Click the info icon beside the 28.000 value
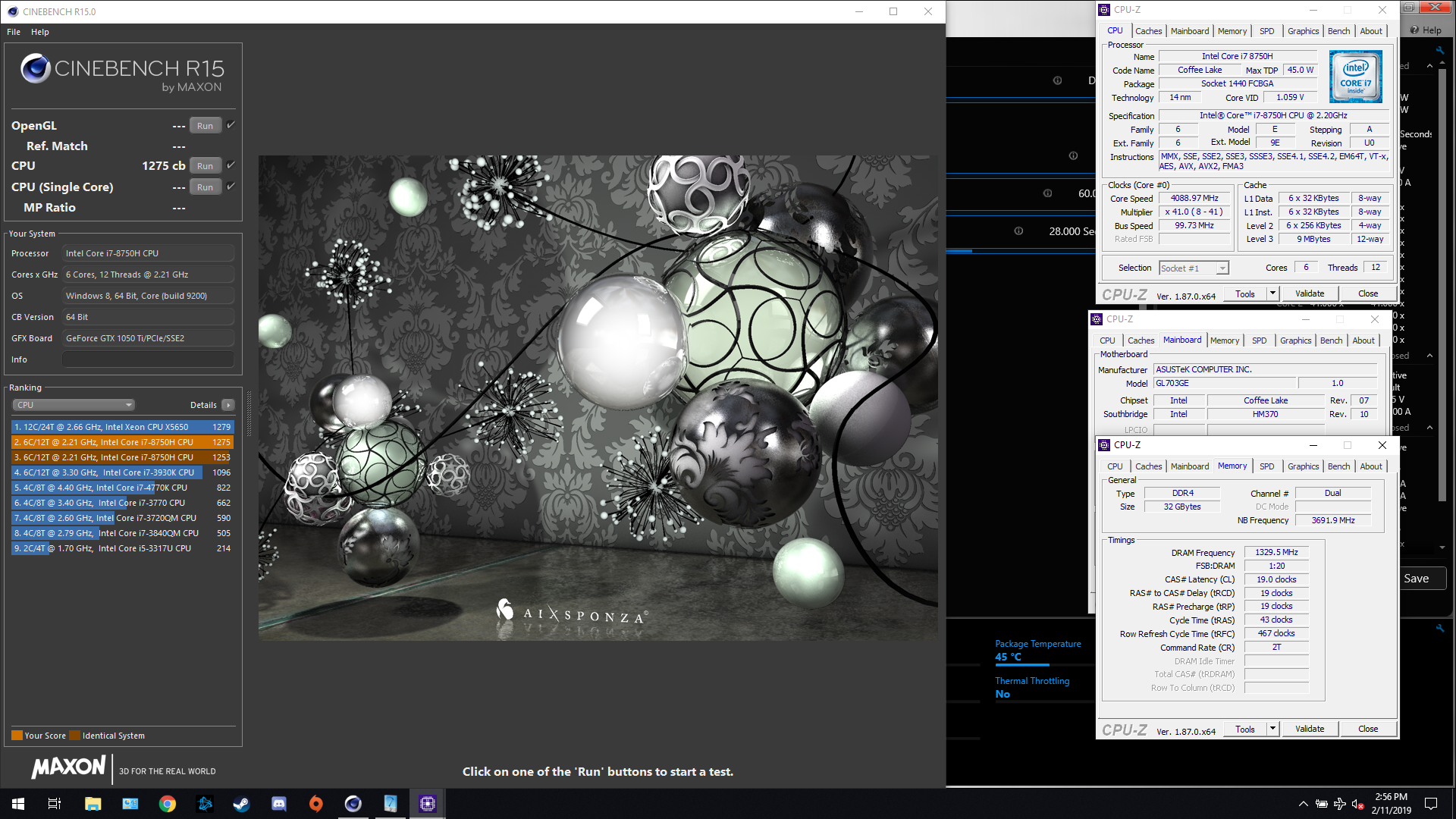 coord(1018,231)
